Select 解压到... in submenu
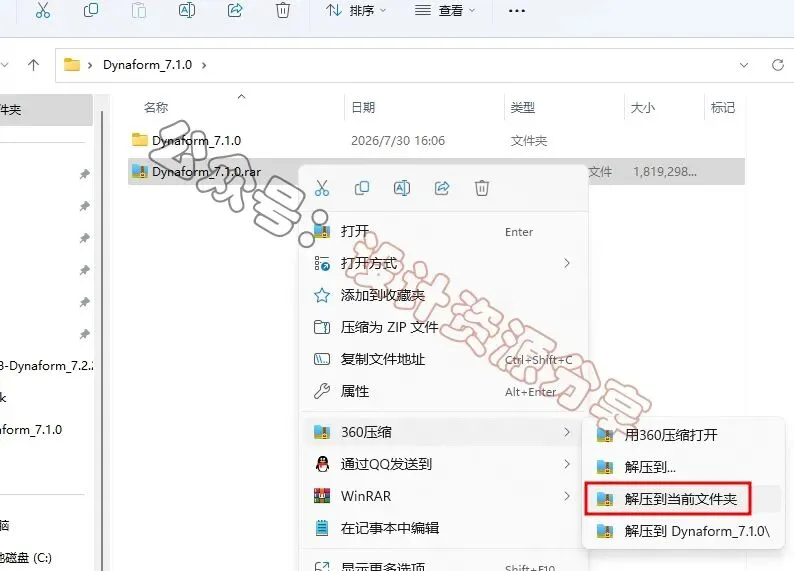Screen dimensions: 794x571 pyautogui.click(x=683, y=467)
